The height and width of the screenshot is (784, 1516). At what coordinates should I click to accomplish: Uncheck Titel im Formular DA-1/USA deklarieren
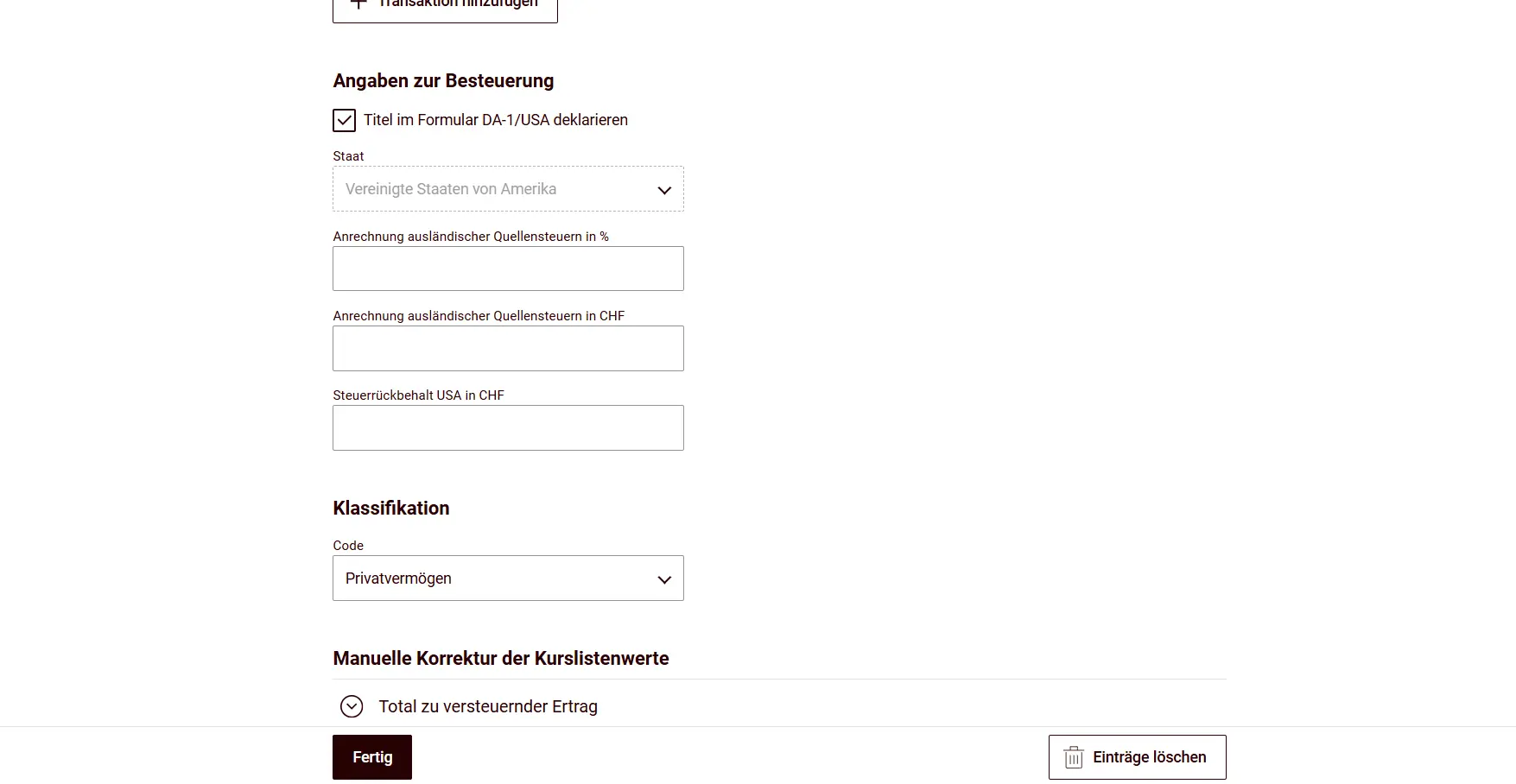click(344, 120)
